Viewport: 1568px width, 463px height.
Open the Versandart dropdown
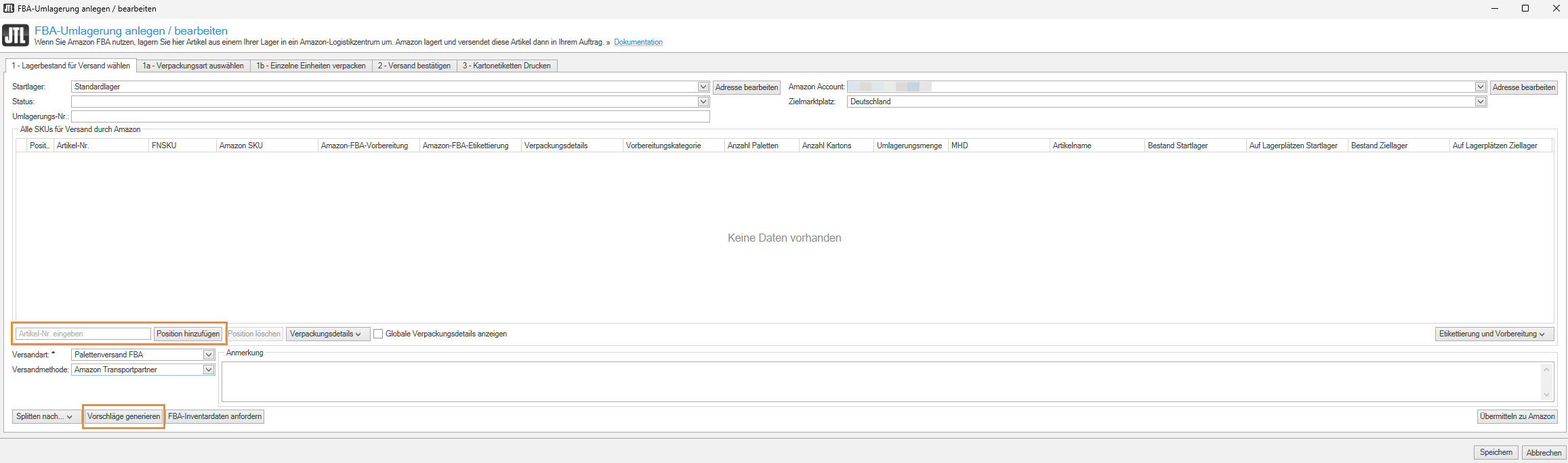click(209, 355)
